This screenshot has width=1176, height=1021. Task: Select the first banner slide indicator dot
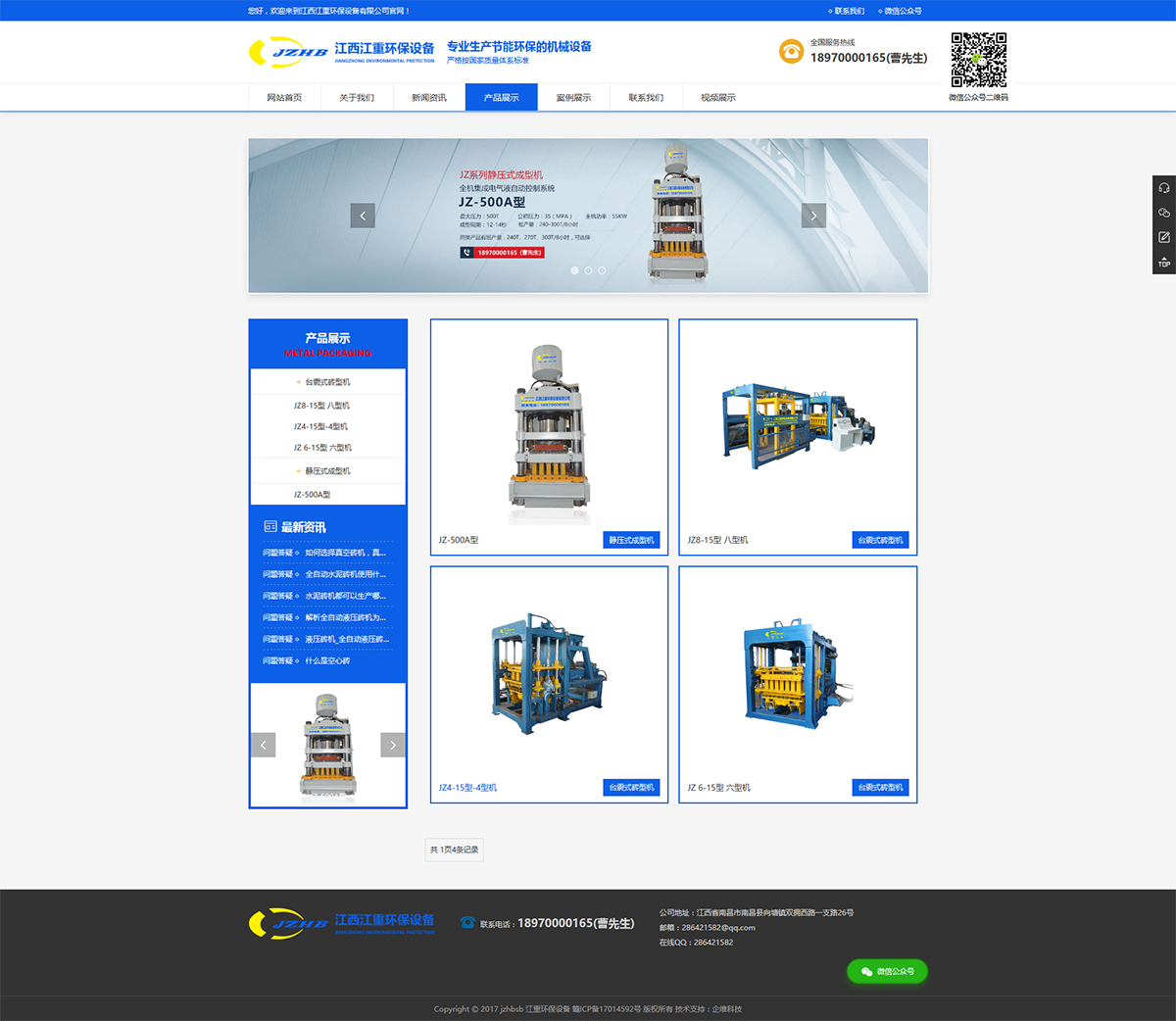[x=574, y=270]
